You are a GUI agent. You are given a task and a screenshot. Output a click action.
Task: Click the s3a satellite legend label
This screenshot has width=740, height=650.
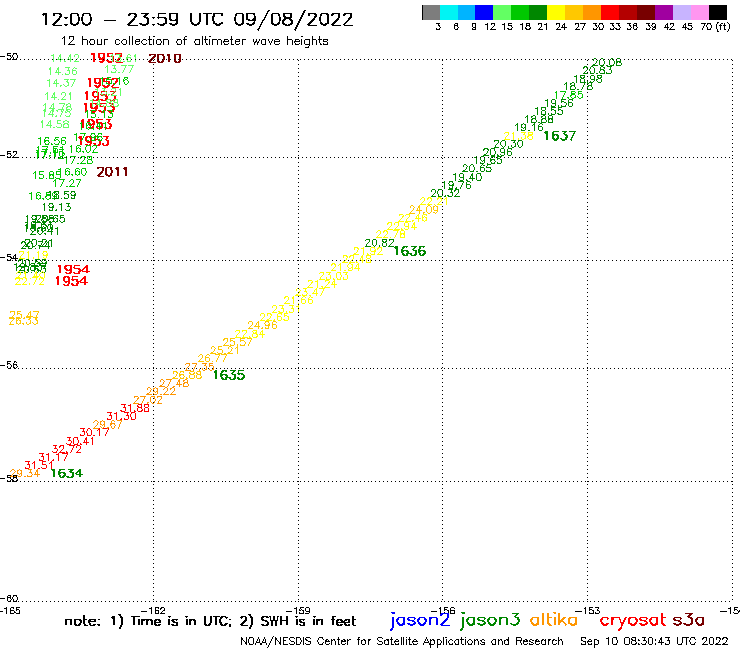(x=689, y=621)
